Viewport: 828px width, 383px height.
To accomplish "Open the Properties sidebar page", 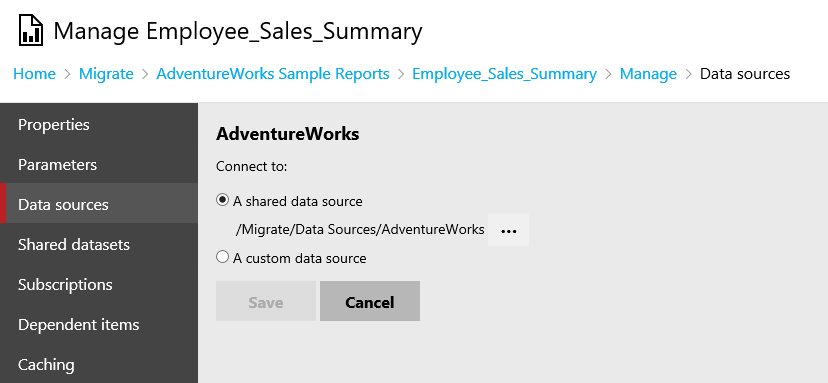I will [99, 125].
